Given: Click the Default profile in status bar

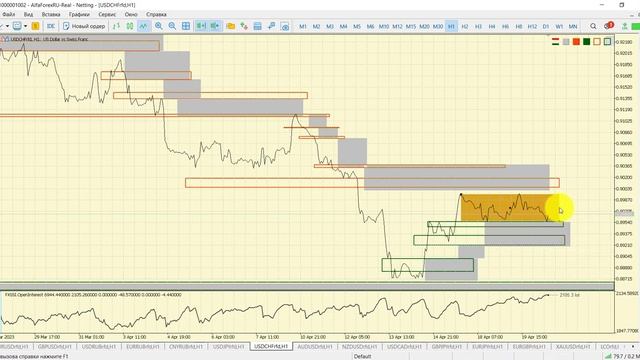Looking at the screenshot, I should coord(362,356).
